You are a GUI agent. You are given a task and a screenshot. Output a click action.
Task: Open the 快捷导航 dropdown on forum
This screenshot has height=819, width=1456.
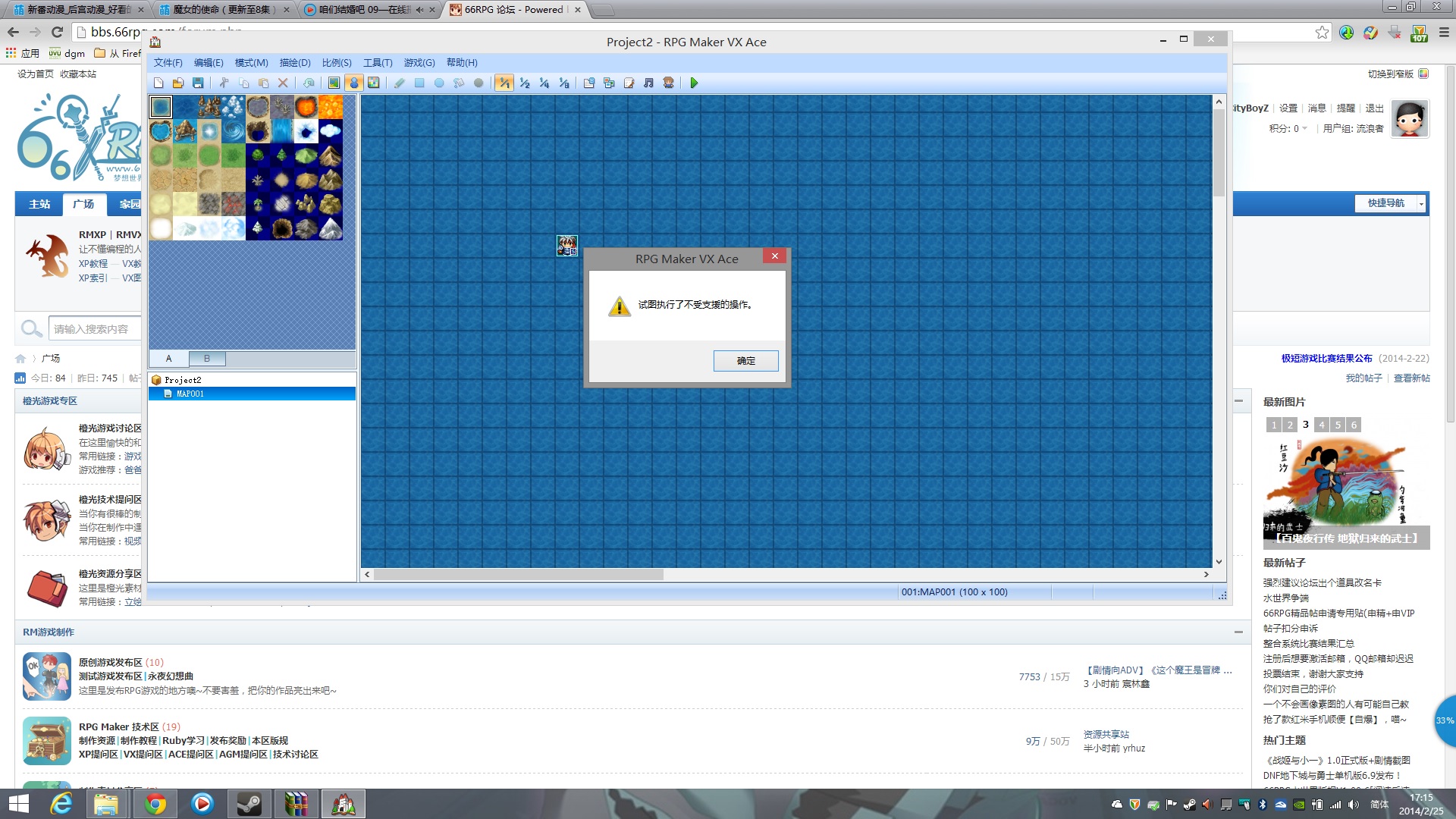(x=1390, y=203)
